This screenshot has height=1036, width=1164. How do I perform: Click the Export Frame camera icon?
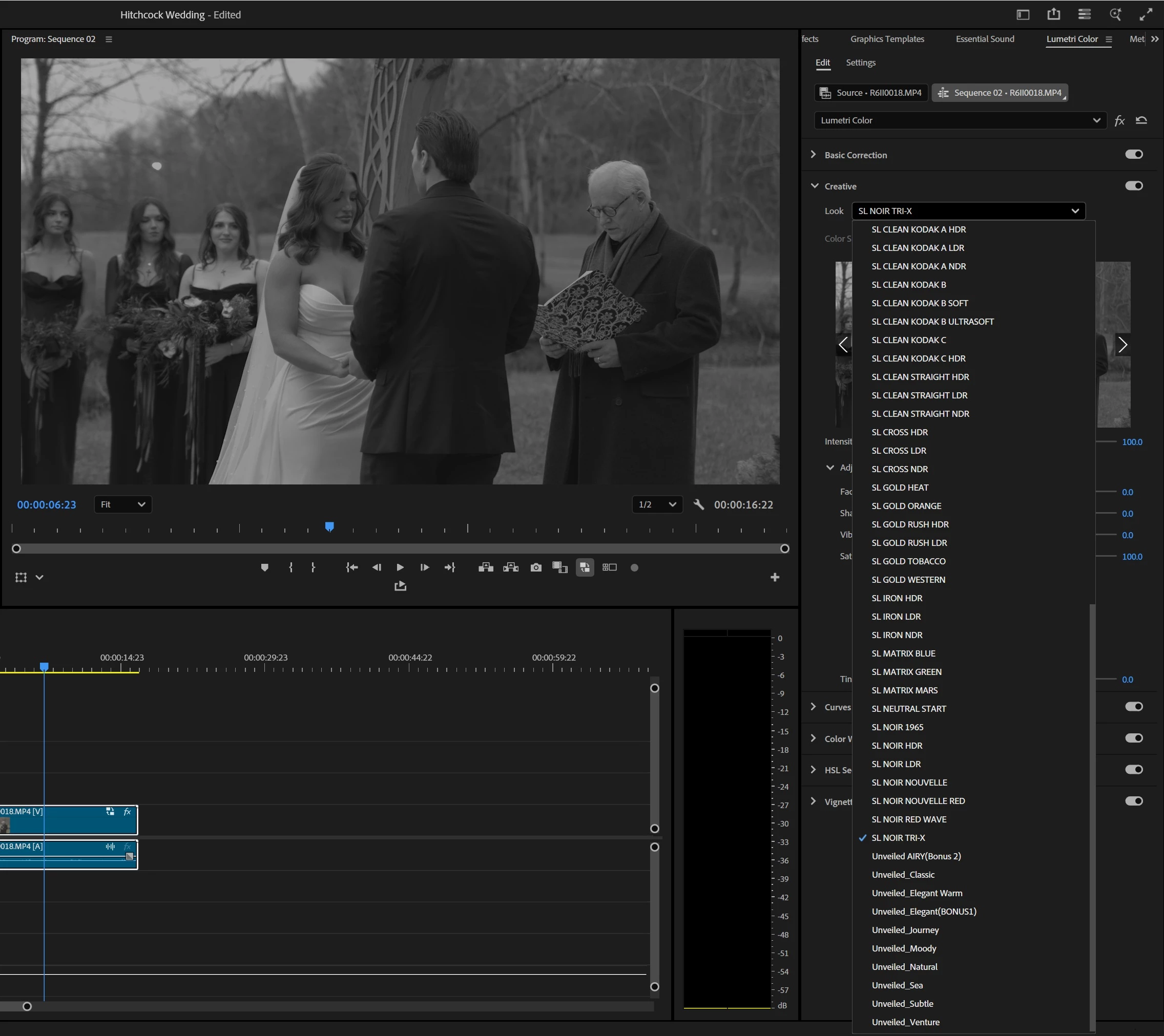536,567
